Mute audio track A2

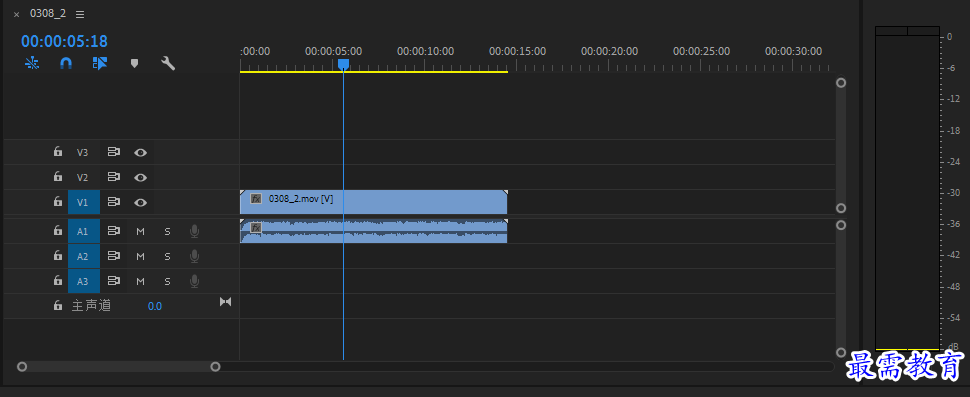coord(140,256)
